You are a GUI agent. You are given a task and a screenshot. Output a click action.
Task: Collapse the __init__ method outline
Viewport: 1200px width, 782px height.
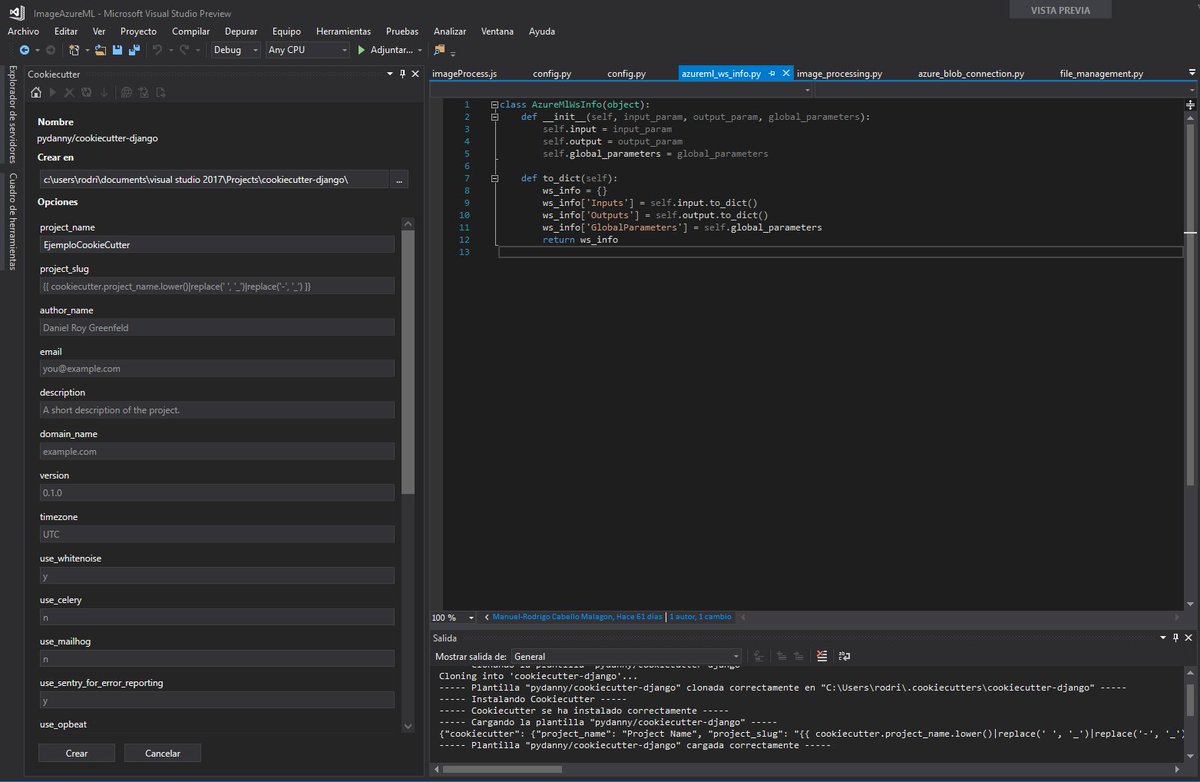pos(494,116)
